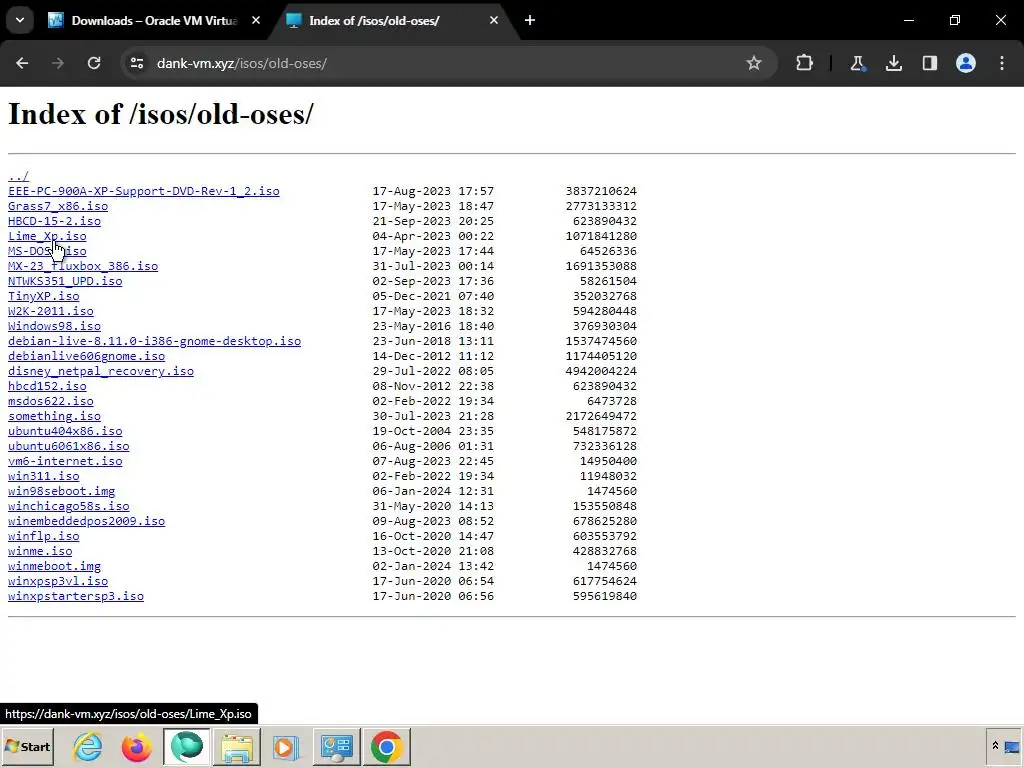Open the control panel taskbar icon
Image resolution: width=1024 pixels, height=768 pixels.
pos(337,746)
